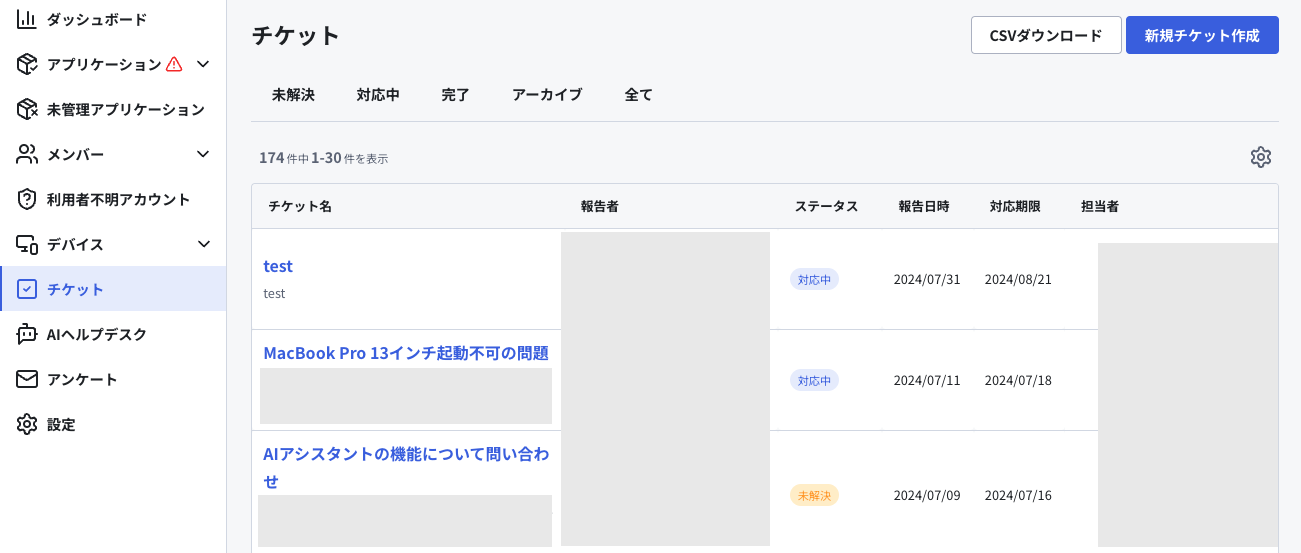1301x553 pixels.
Task: Click the チケット checkbox icon in sidebar
Action: (27, 289)
